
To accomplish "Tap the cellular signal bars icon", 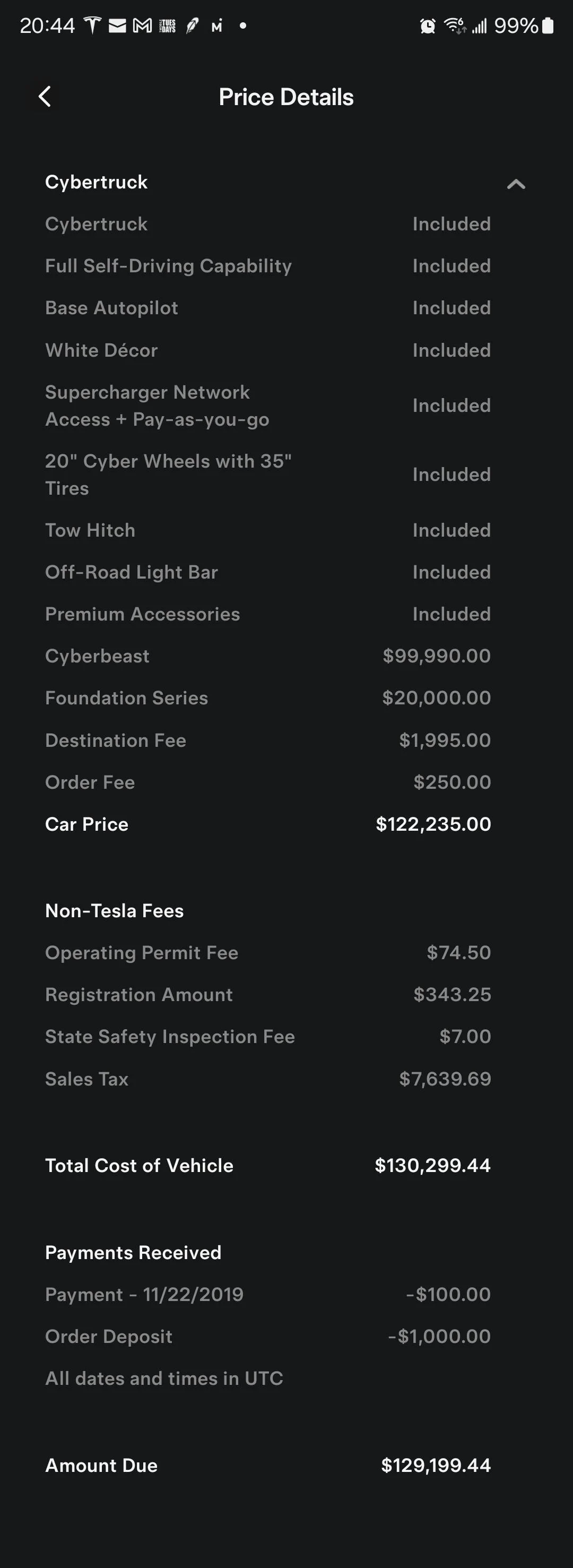I will 479,25.
